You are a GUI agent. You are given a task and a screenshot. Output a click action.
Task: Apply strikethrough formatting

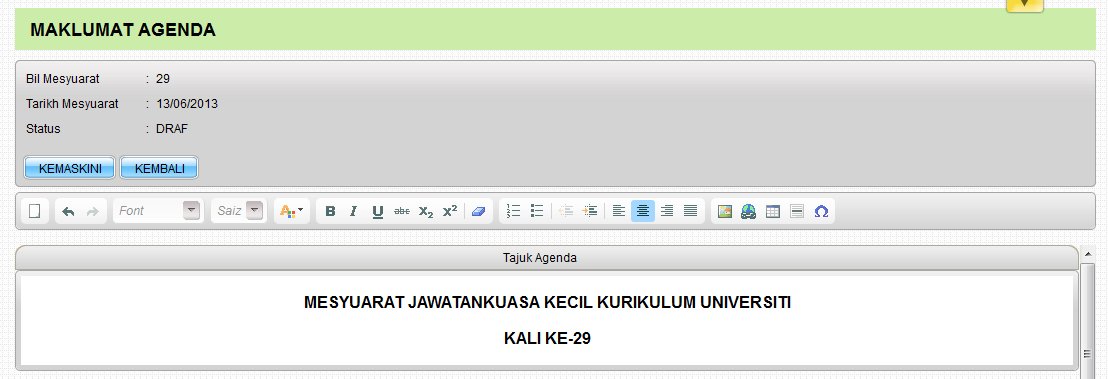click(401, 211)
